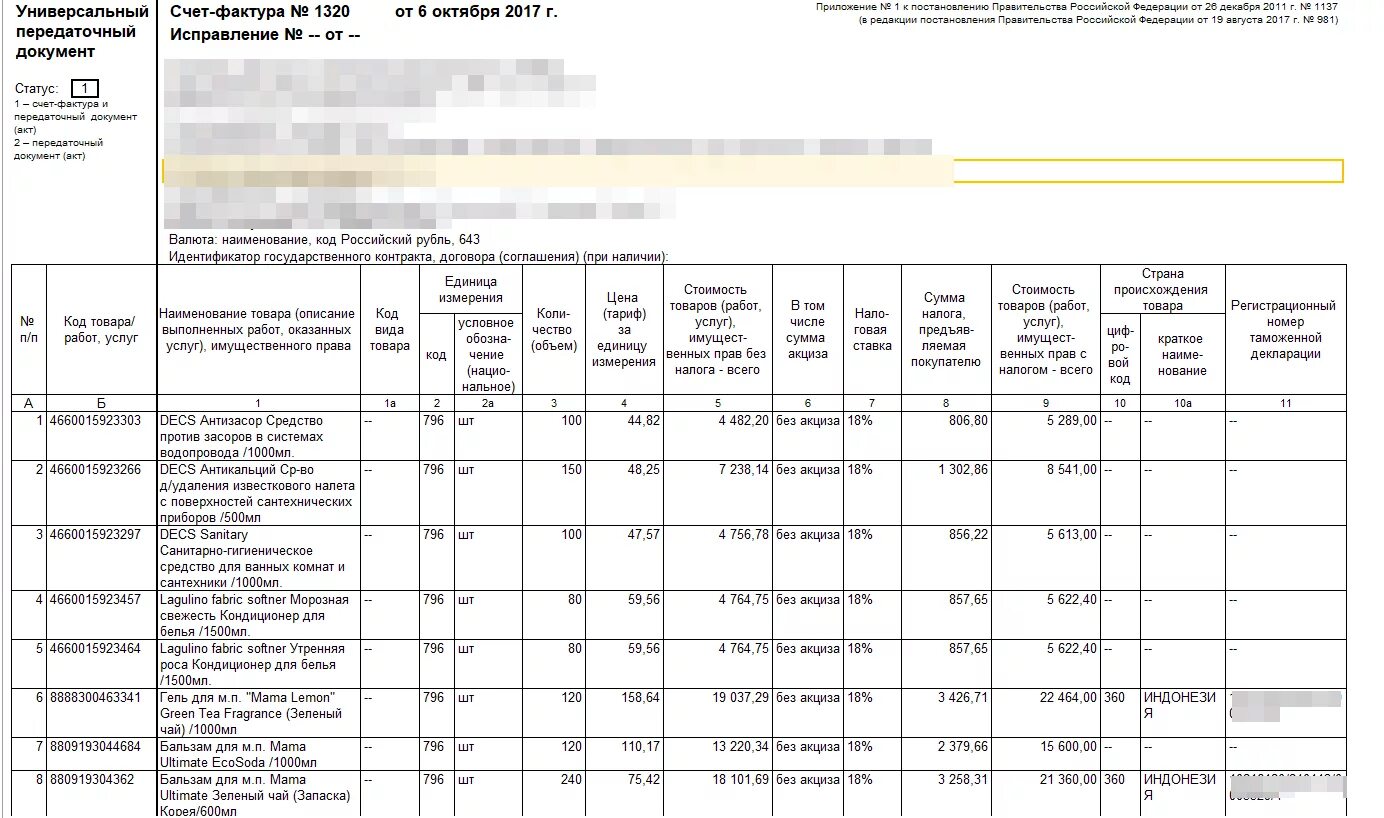Select the 'DECS Антикальций' item name
The height and width of the screenshot is (818, 1384).
pyautogui.click(x=257, y=494)
